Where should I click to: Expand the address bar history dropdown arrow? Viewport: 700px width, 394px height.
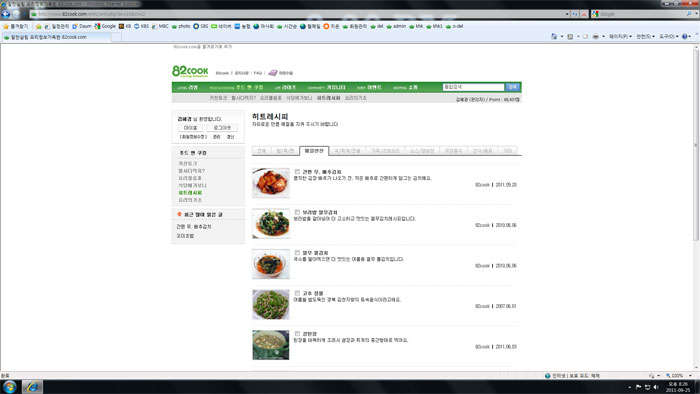pos(567,14)
